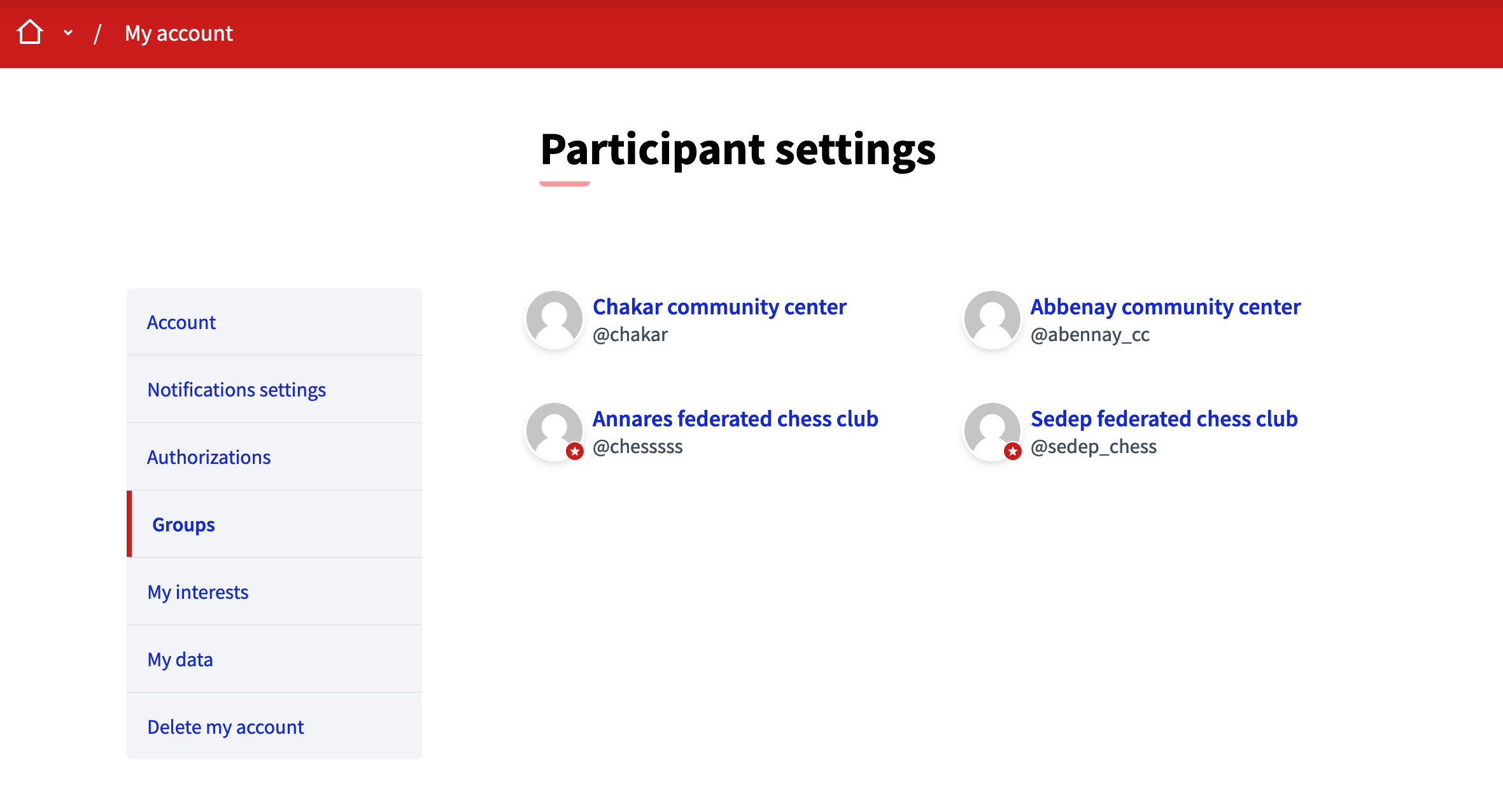The height and width of the screenshot is (812, 1503).
Task: Click the red star badge on Annares avatar
Action: tap(575, 451)
